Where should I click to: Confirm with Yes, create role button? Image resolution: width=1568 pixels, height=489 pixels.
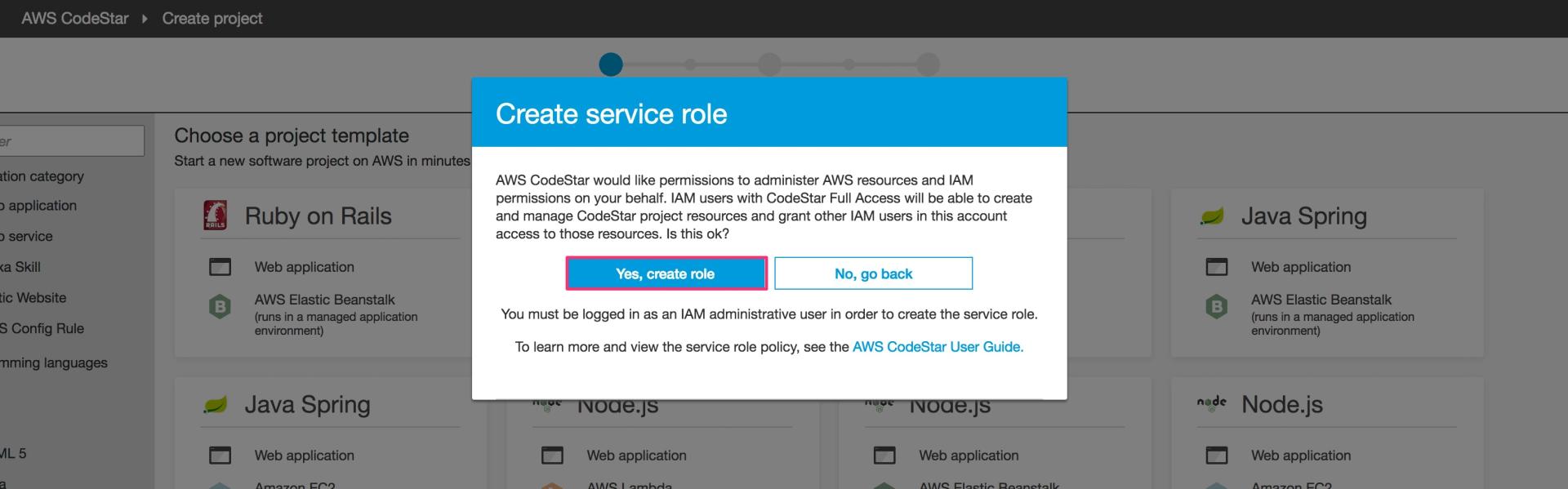666,273
